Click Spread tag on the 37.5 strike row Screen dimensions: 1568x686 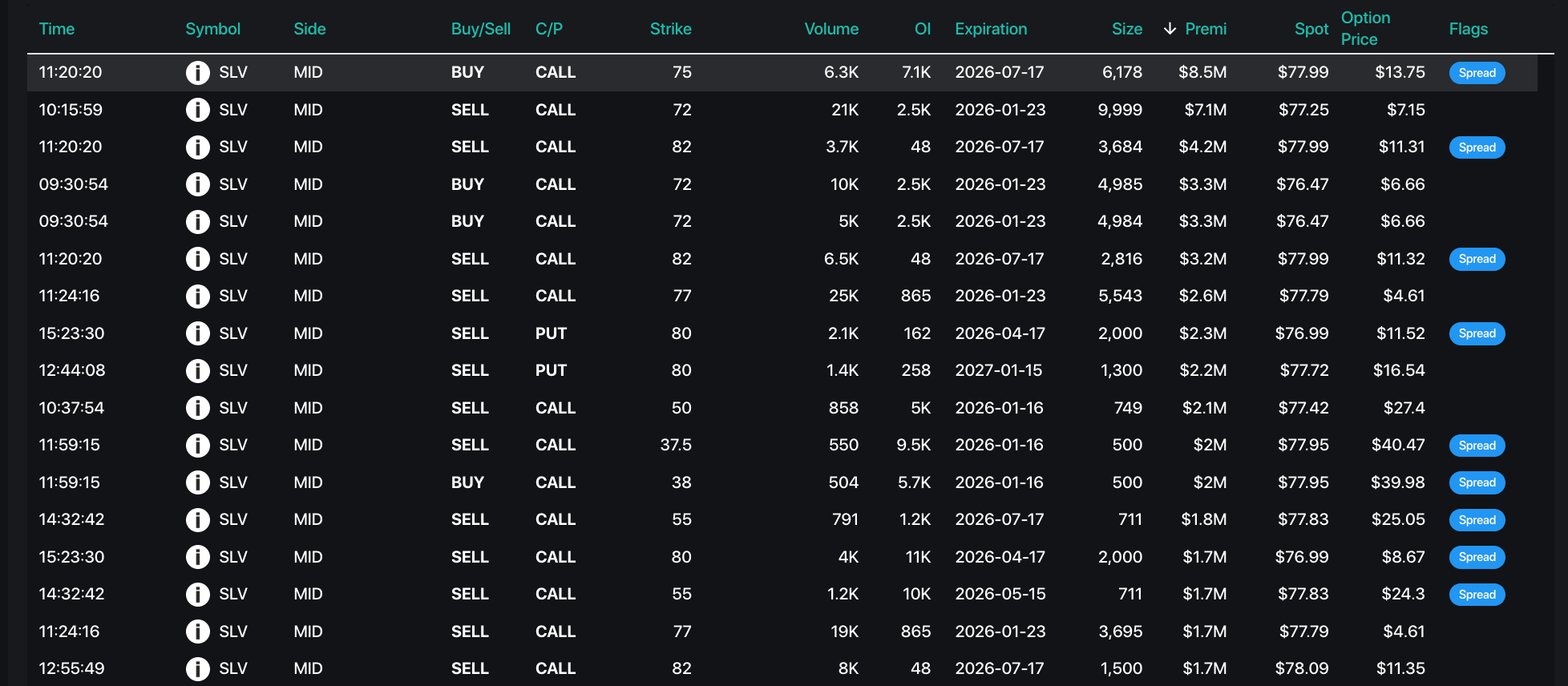(x=1477, y=446)
